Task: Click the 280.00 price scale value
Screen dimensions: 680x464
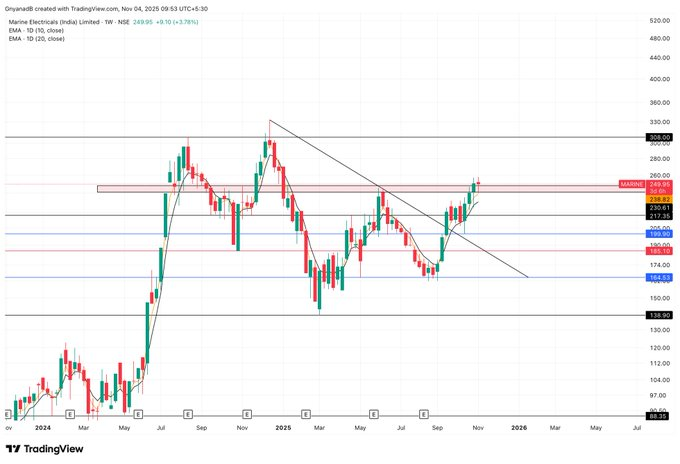Action: [660, 159]
